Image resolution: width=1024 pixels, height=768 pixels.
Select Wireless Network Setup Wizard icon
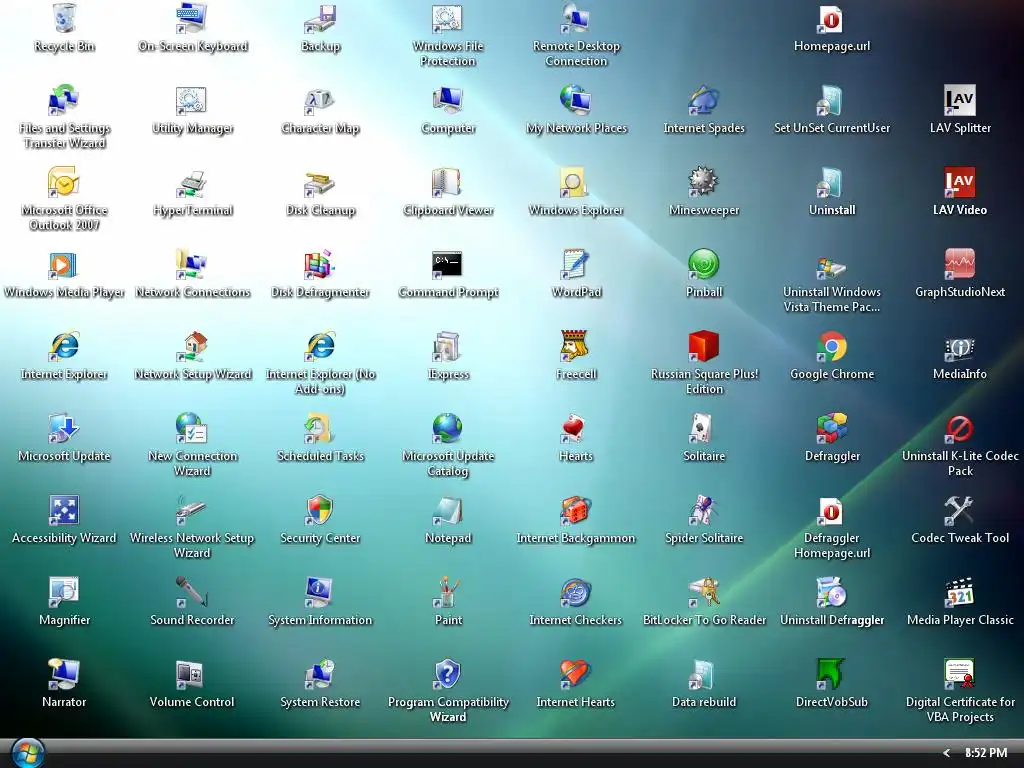(192, 510)
